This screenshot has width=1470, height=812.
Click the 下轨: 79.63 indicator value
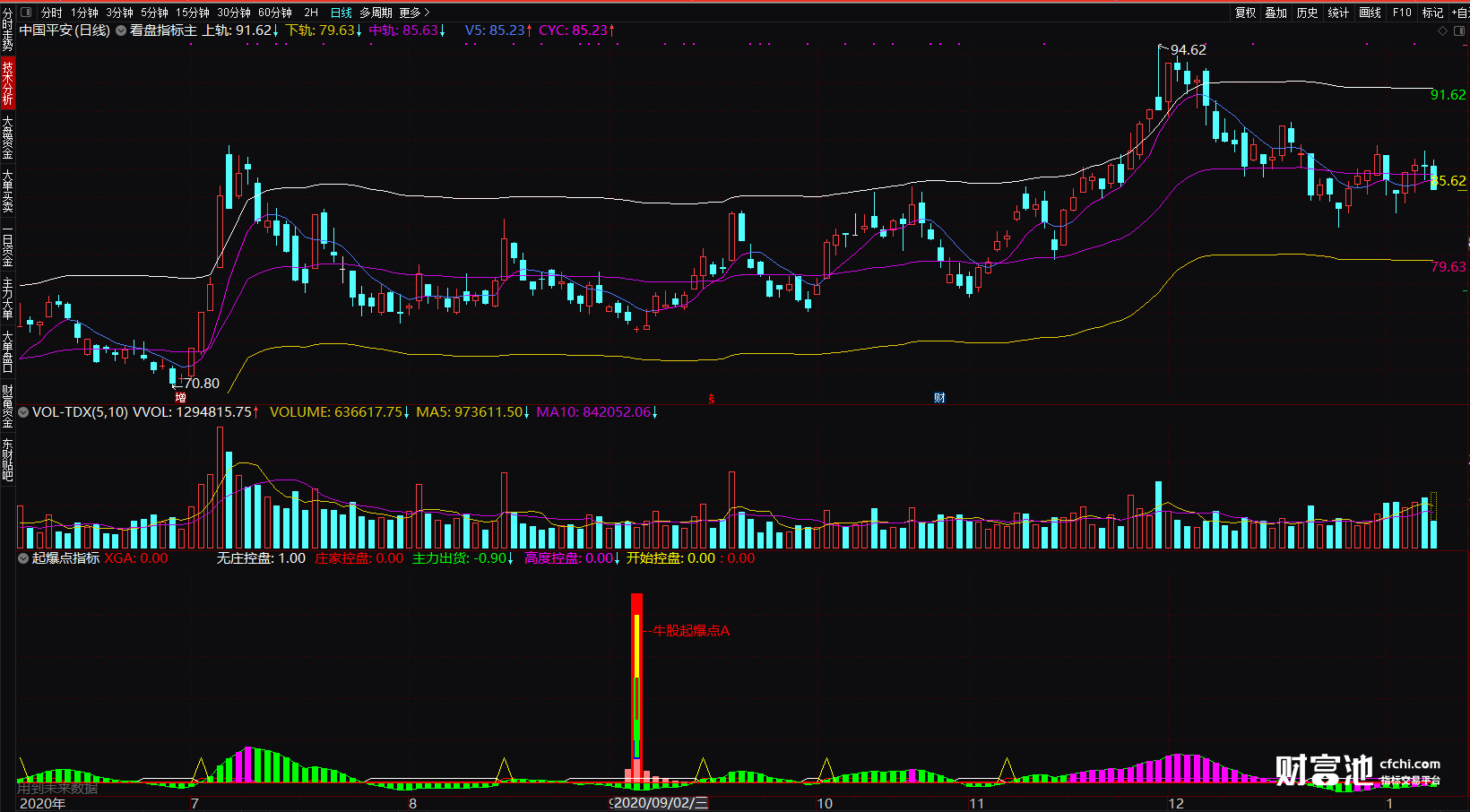[x=324, y=30]
